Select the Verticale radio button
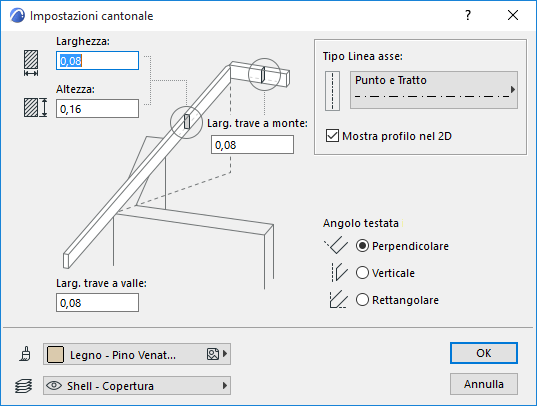The width and height of the screenshot is (537, 406). 362,273
